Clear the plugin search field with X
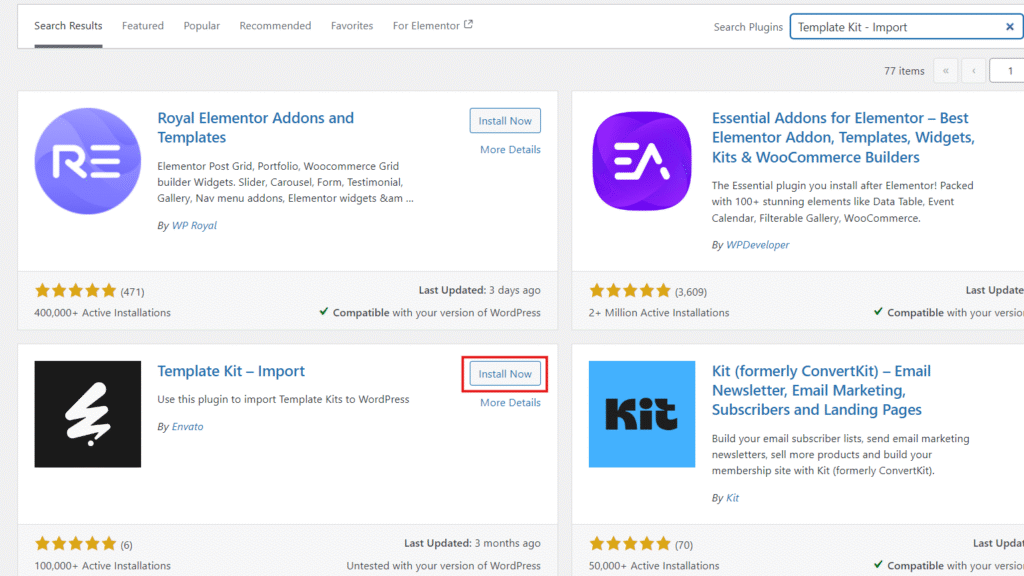 click(1010, 27)
